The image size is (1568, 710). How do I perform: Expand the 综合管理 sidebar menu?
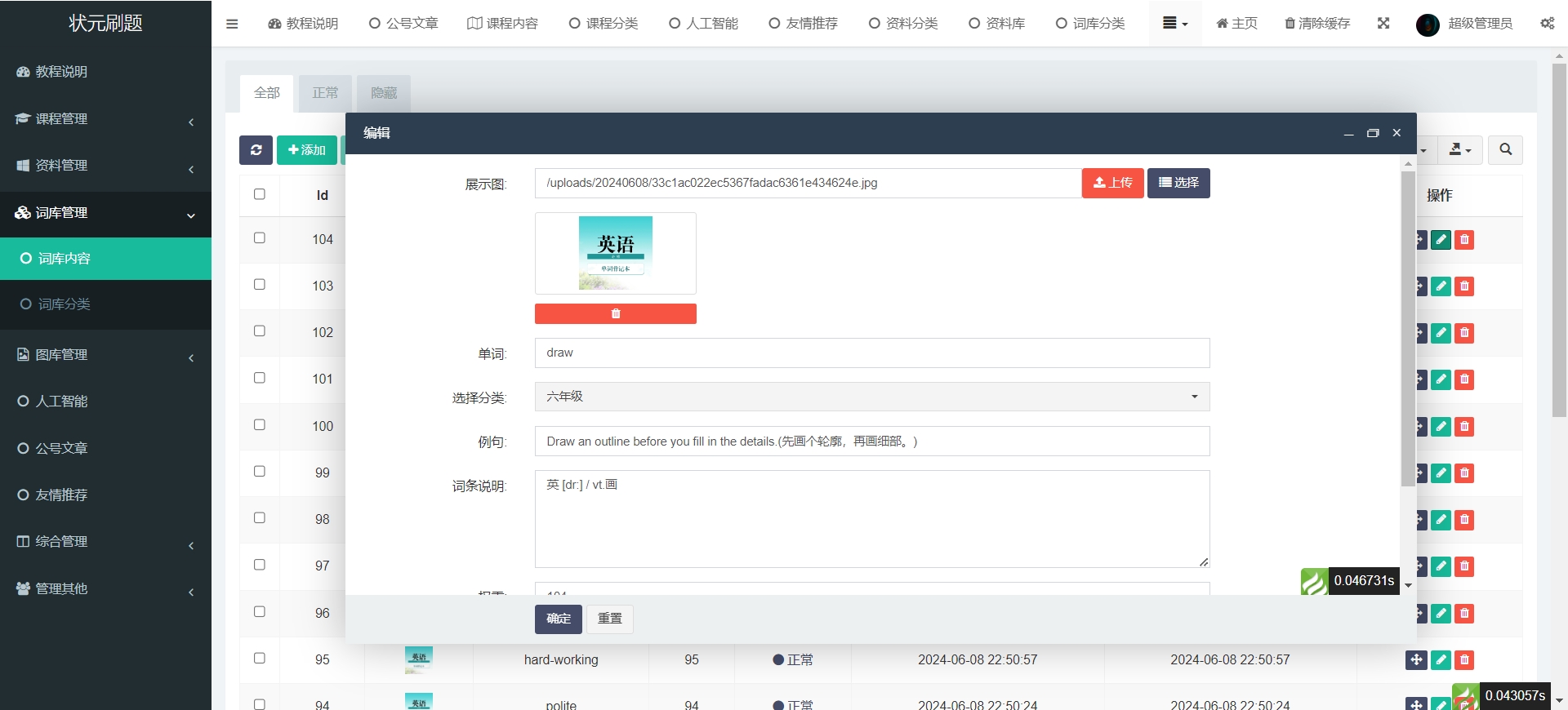[x=105, y=542]
